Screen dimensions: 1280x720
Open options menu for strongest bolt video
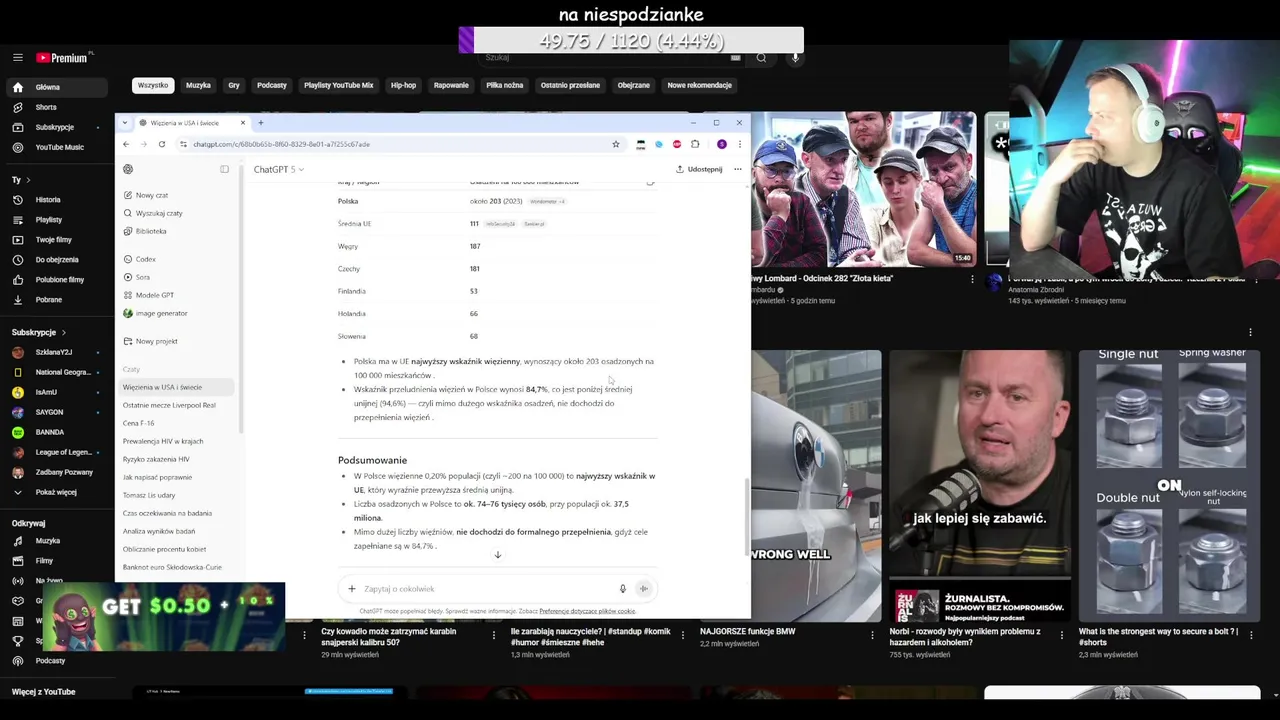click(x=1250, y=635)
